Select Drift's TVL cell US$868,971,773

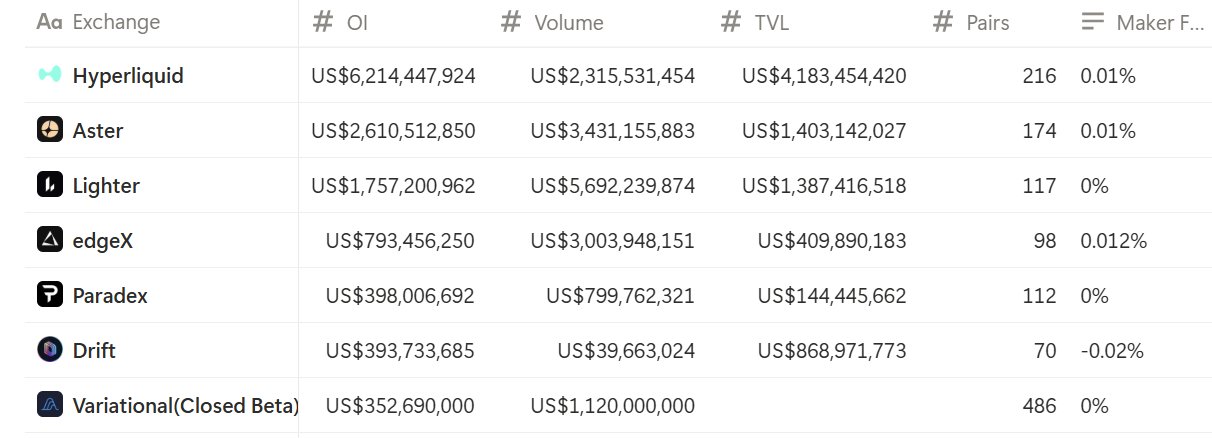pyautogui.click(x=832, y=350)
